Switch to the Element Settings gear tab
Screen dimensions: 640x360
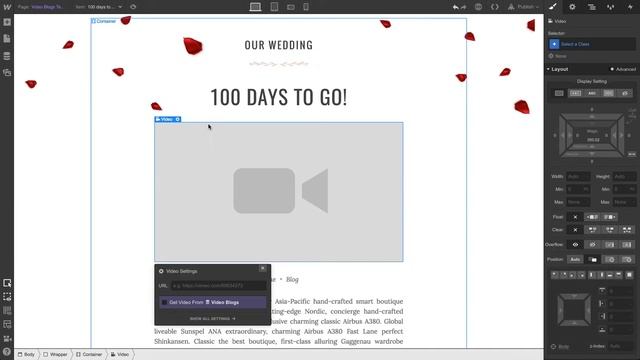tap(572, 7)
